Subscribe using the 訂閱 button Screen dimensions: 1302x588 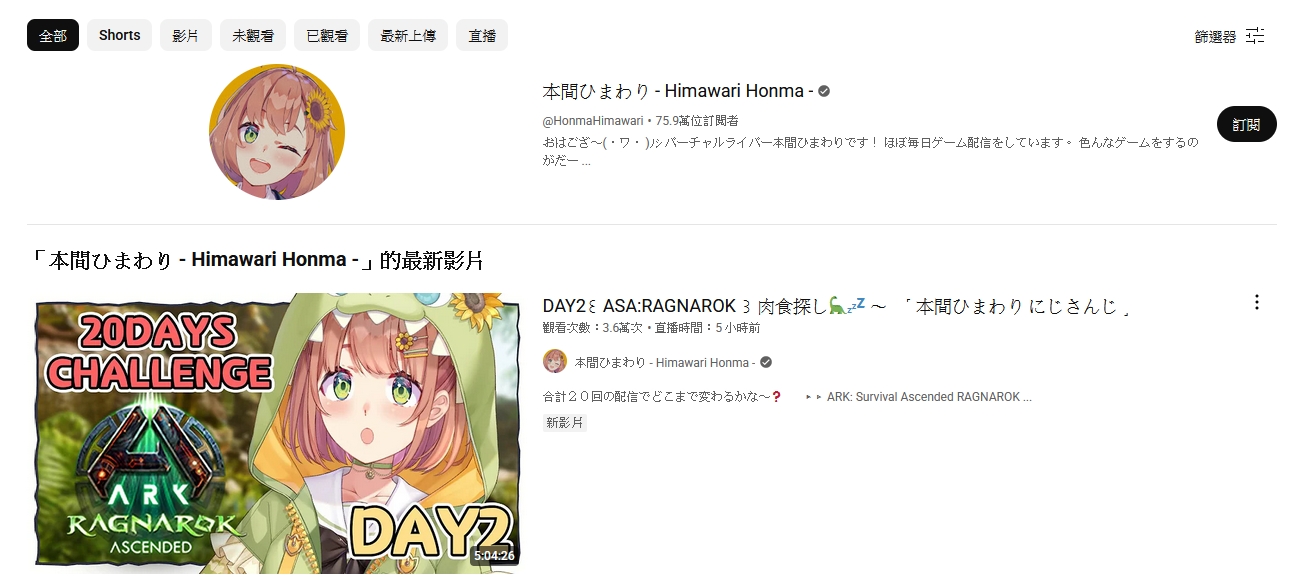pos(1247,124)
